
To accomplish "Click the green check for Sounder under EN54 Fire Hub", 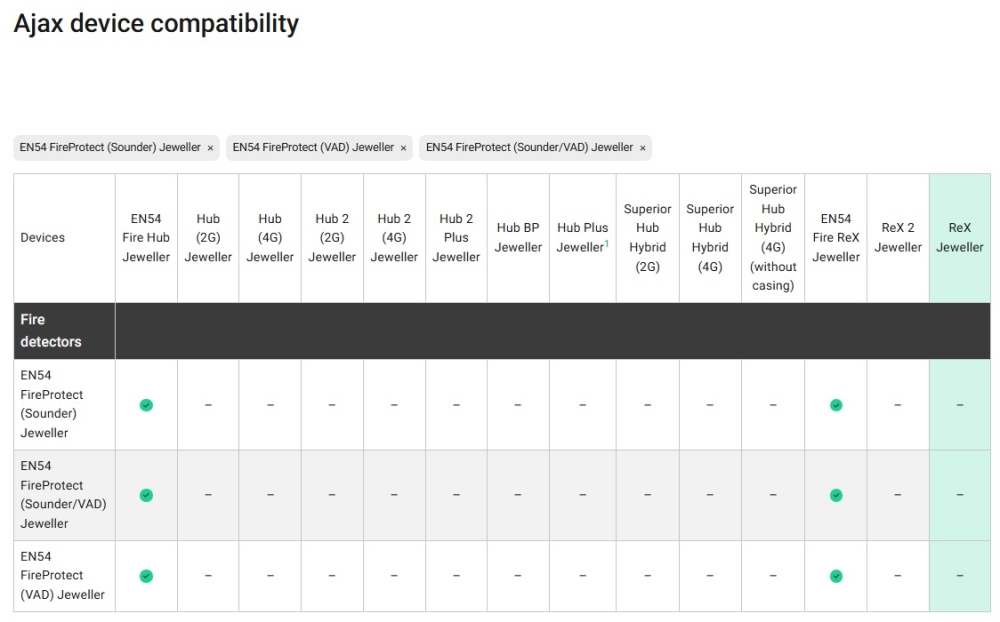I will pos(146,405).
